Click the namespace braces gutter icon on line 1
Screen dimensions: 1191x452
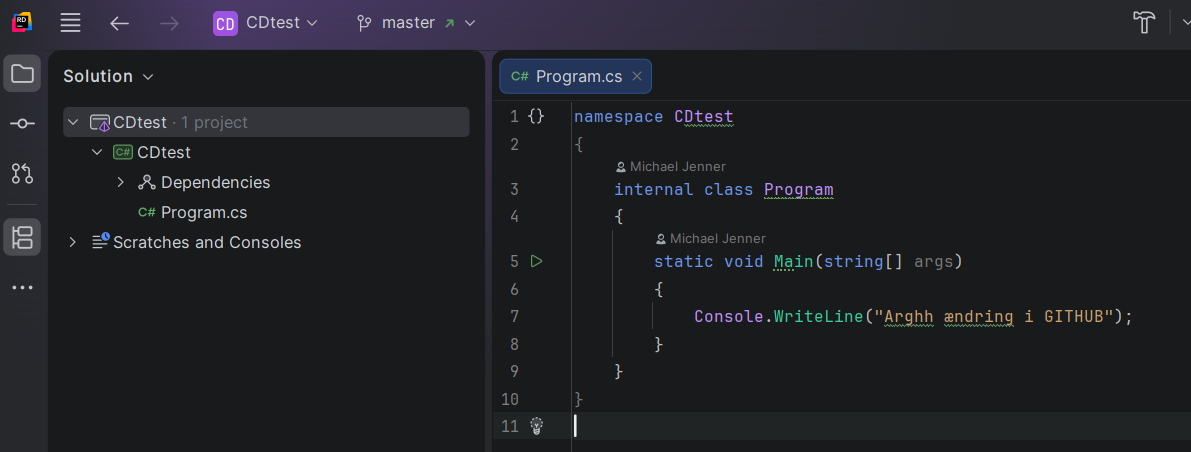(536, 116)
